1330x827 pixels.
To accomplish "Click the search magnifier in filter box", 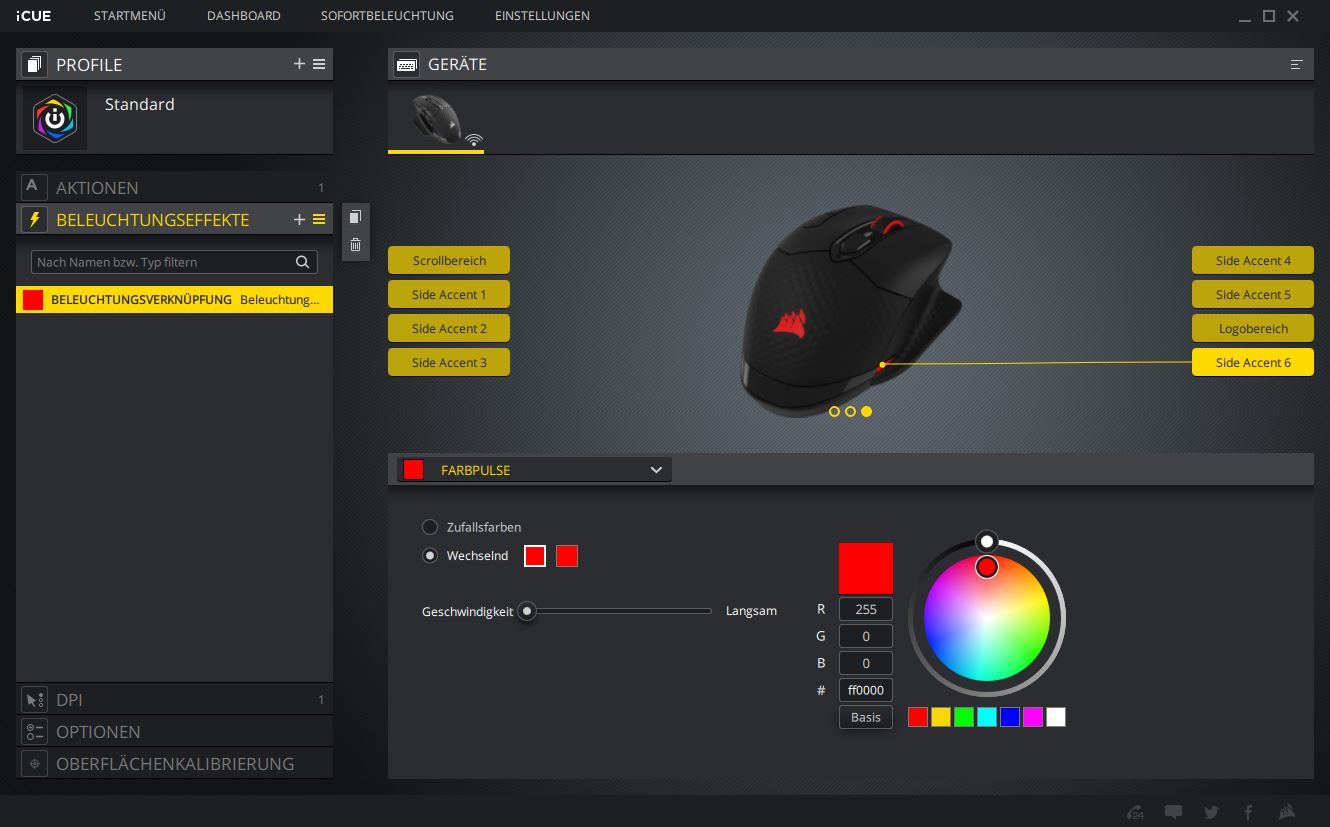I will click(x=302, y=262).
